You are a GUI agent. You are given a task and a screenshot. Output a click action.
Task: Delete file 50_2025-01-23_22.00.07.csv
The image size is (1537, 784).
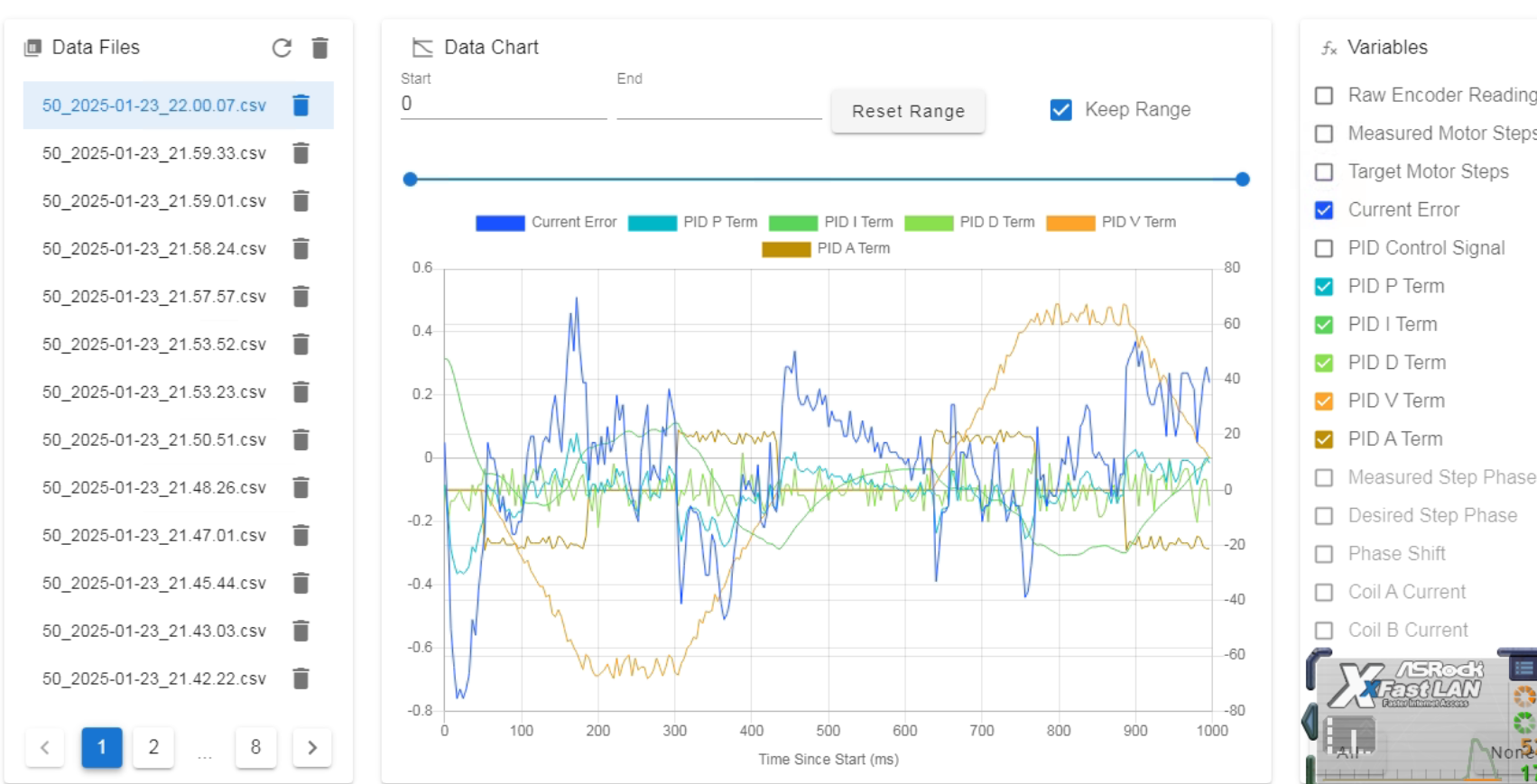coord(301,106)
